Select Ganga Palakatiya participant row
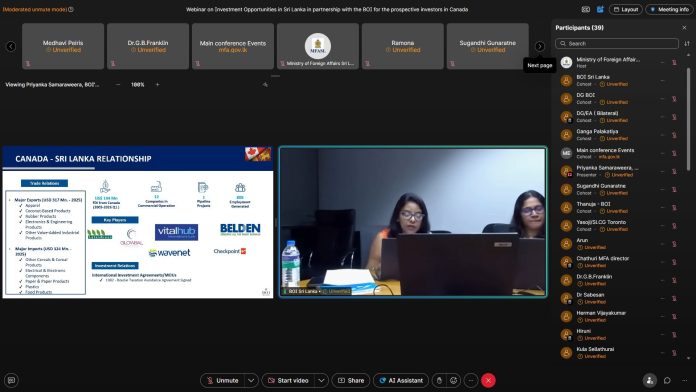 (x=619, y=135)
